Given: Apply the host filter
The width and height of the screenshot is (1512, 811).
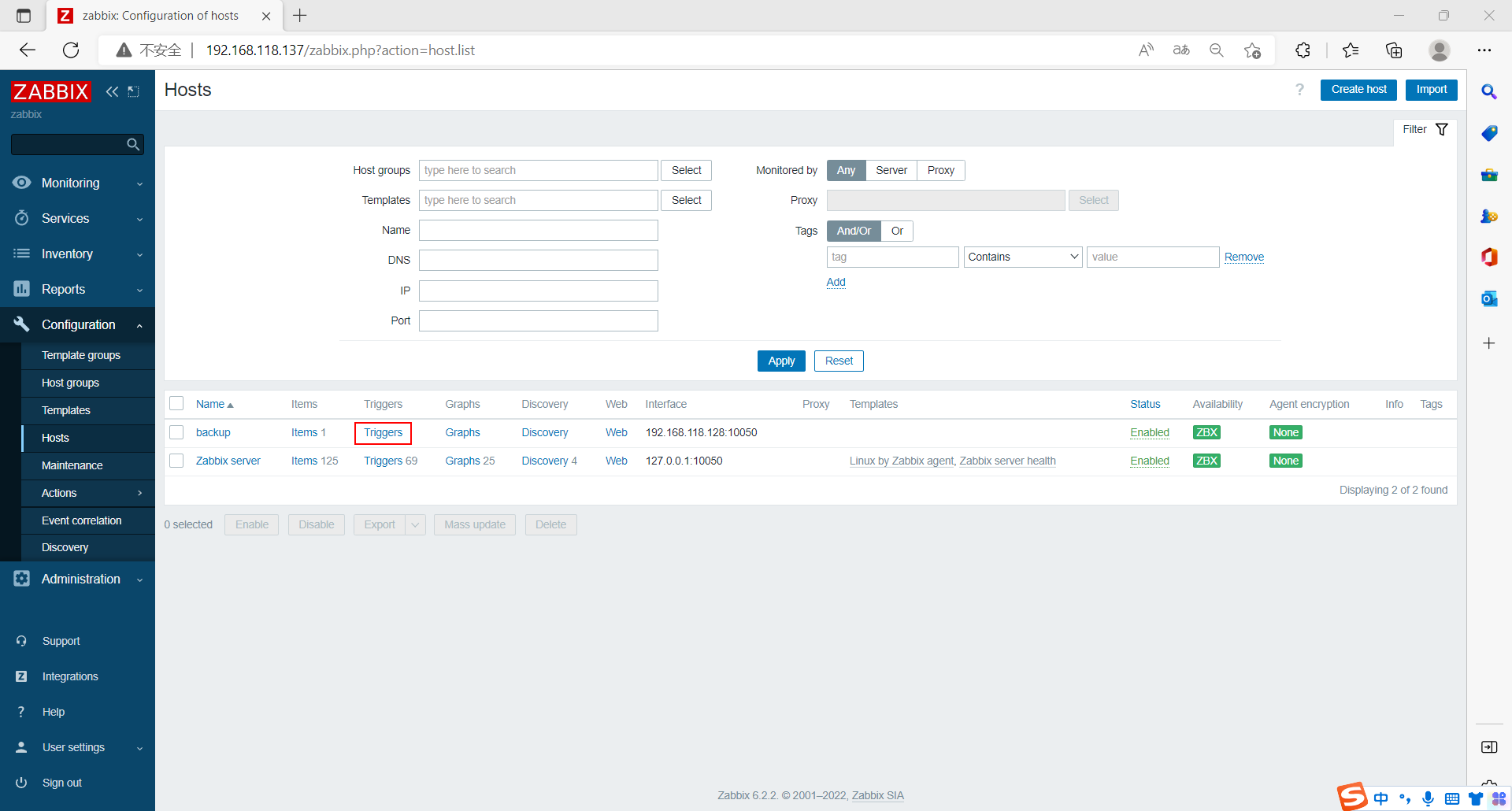Looking at the screenshot, I should [781, 361].
